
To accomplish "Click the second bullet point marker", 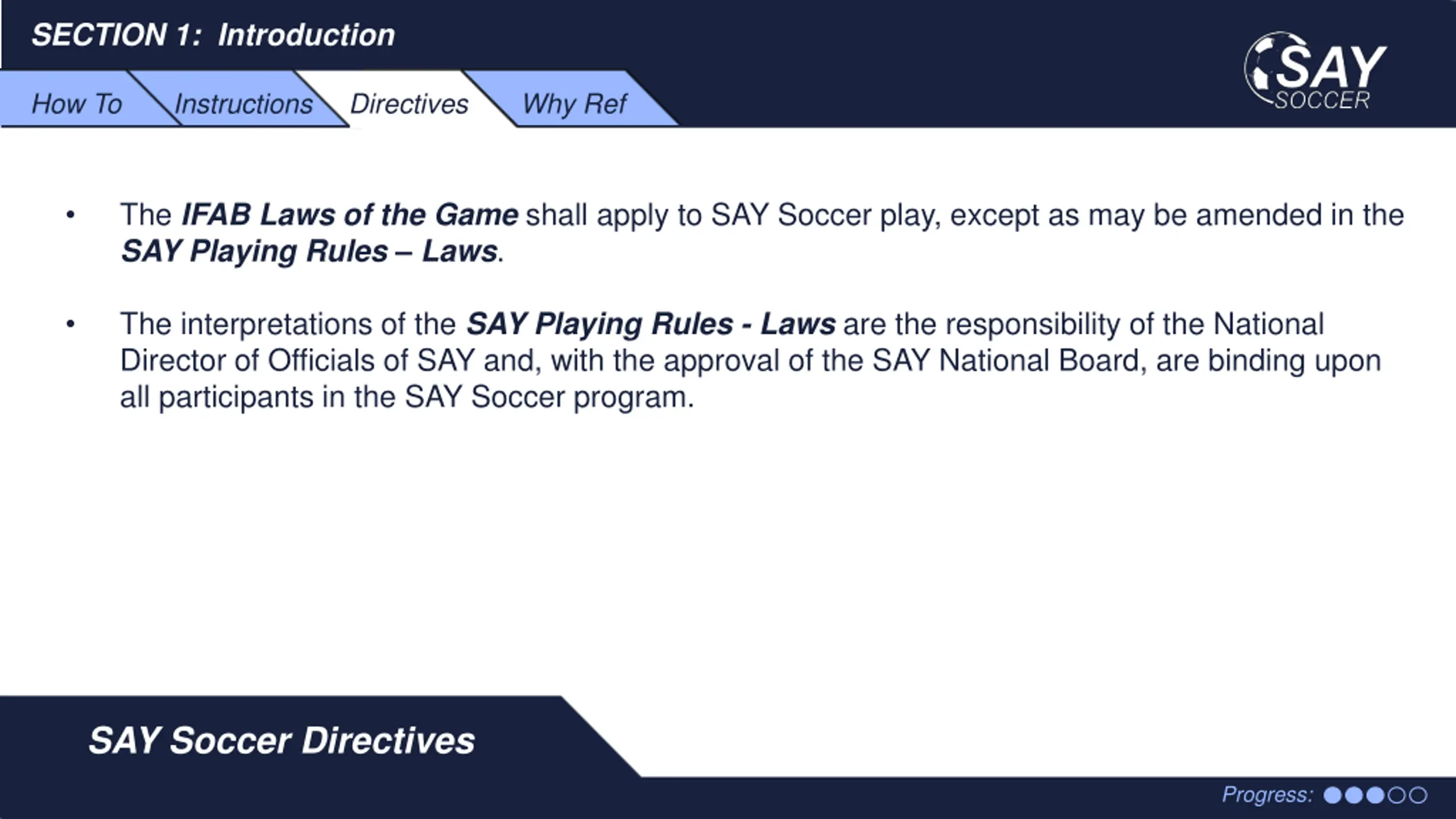I will 71,324.
